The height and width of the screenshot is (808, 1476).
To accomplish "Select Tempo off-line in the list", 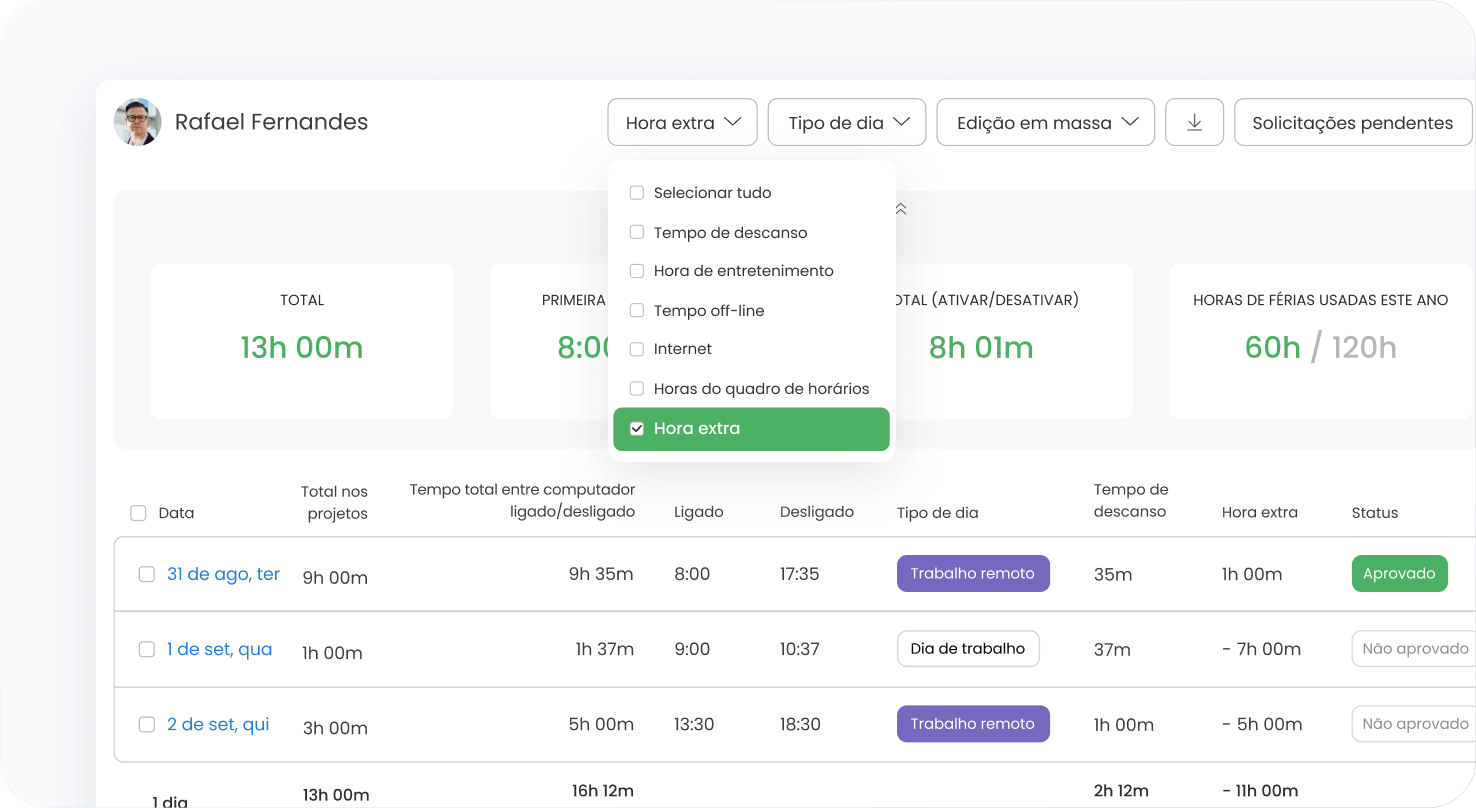I will [x=636, y=311].
